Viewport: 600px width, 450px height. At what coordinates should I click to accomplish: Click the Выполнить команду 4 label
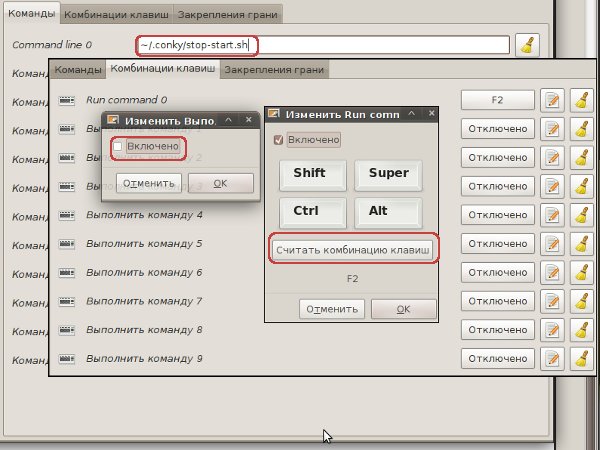click(x=144, y=215)
